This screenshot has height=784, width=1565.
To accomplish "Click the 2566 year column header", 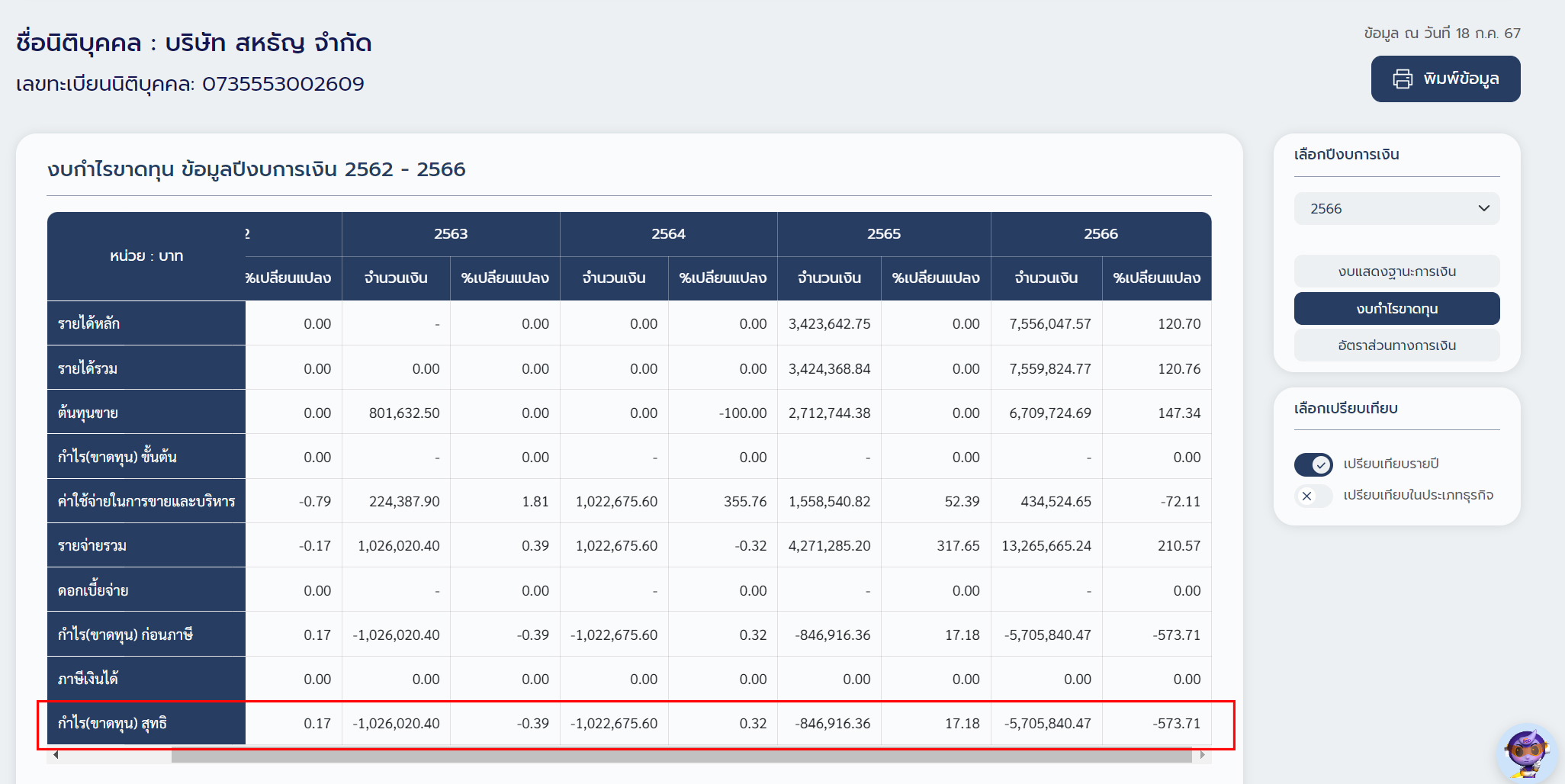I will (x=1100, y=234).
